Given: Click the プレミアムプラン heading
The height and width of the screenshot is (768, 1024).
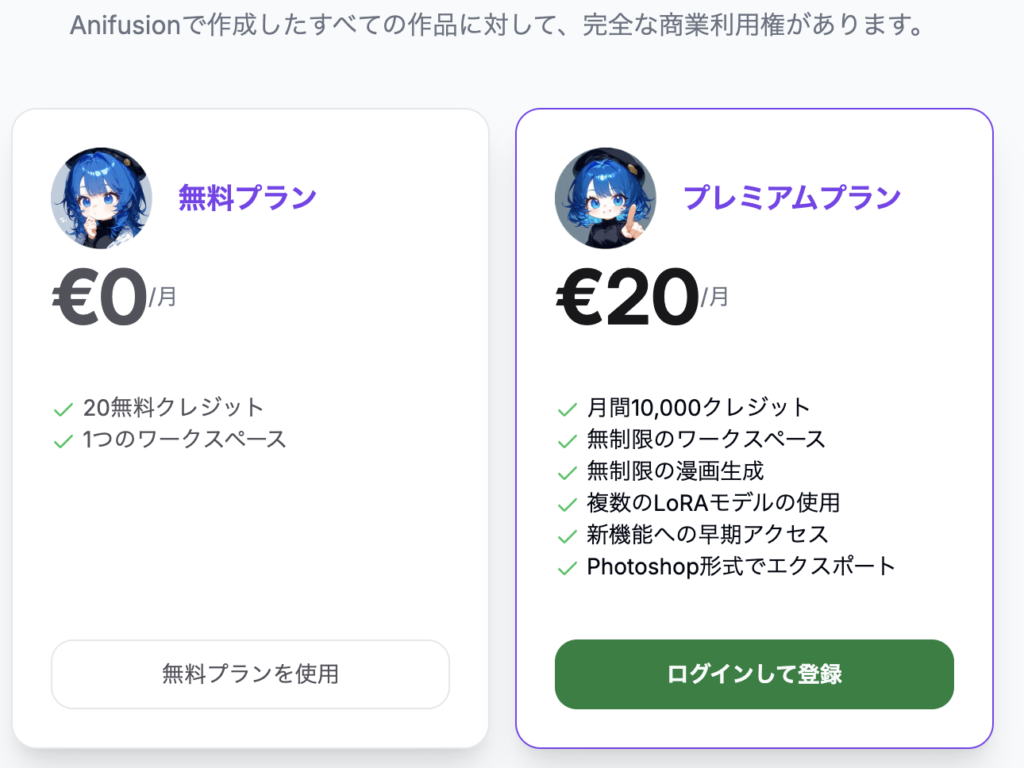Looking at the screenshot, I should tap(792, 198).
